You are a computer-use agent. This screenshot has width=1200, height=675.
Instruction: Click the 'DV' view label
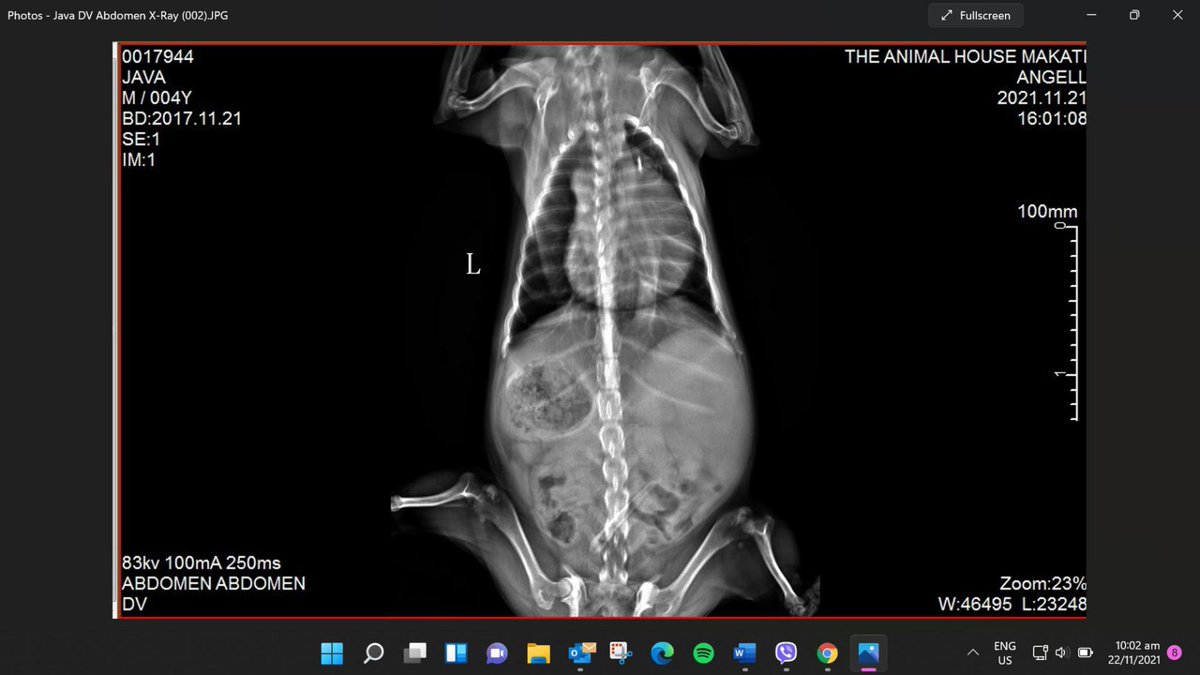tap(133, 604)
